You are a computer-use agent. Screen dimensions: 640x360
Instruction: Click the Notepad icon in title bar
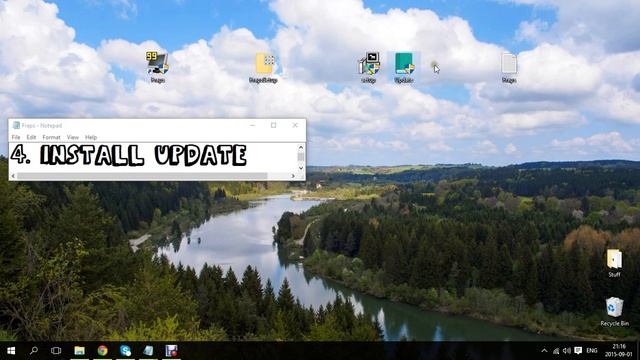click(16, 125)
